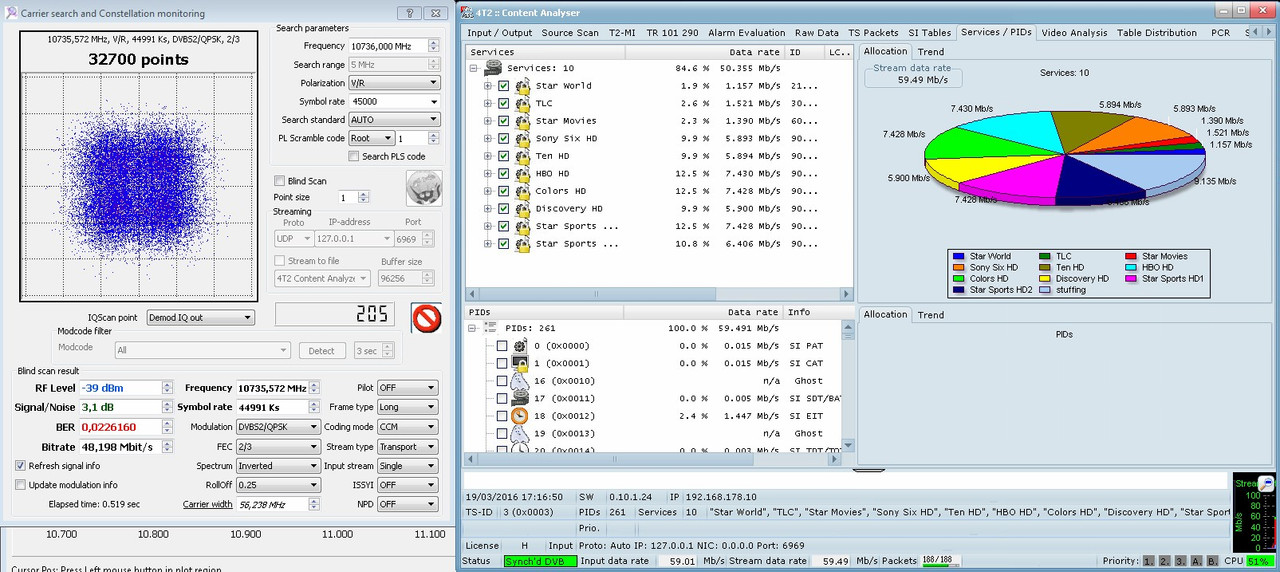1280x572 pixels.
Task: Click the magnifier icon on the stream meter
Action: pos(1266,482)
